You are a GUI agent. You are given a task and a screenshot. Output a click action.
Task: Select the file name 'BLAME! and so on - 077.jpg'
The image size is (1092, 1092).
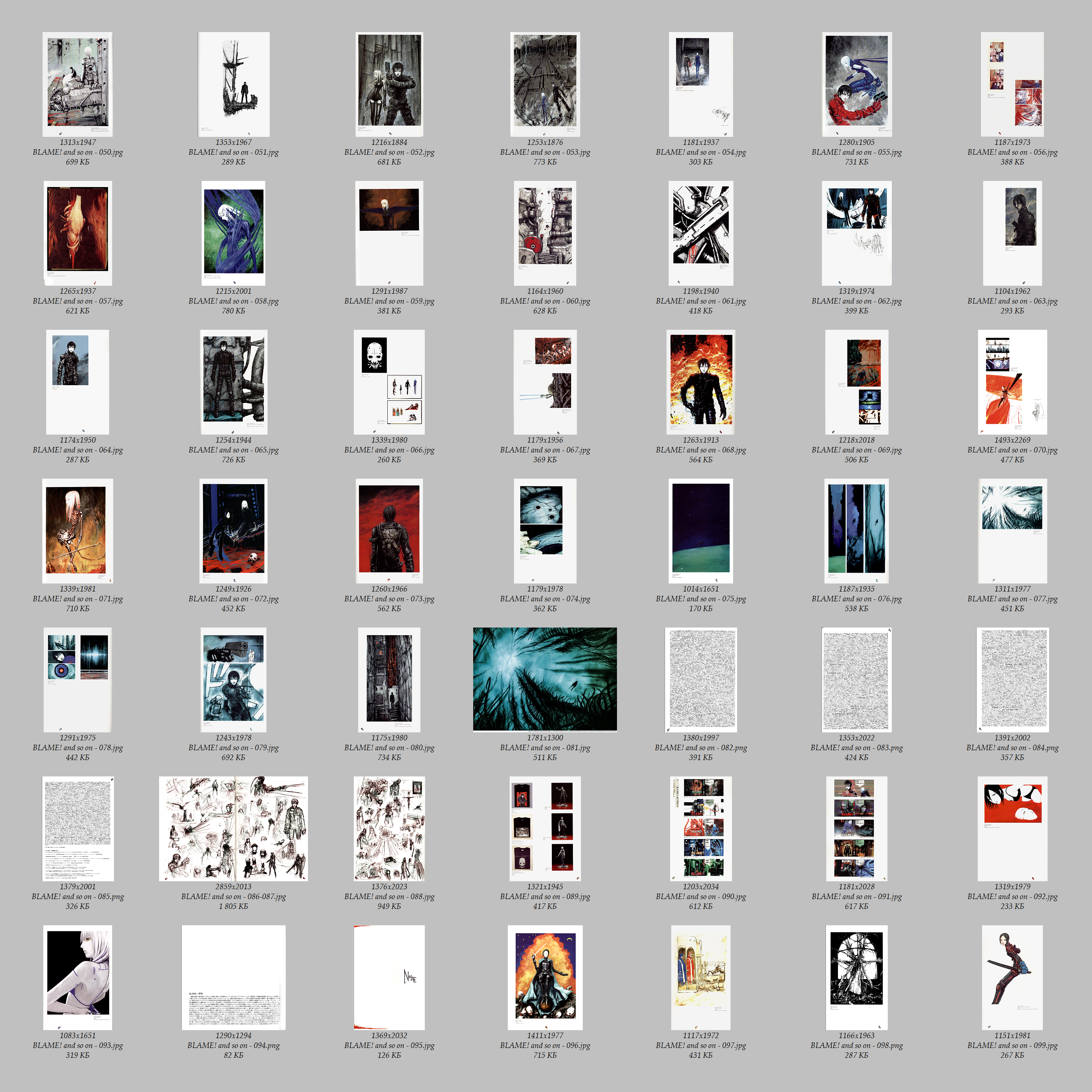(1012, 598)
